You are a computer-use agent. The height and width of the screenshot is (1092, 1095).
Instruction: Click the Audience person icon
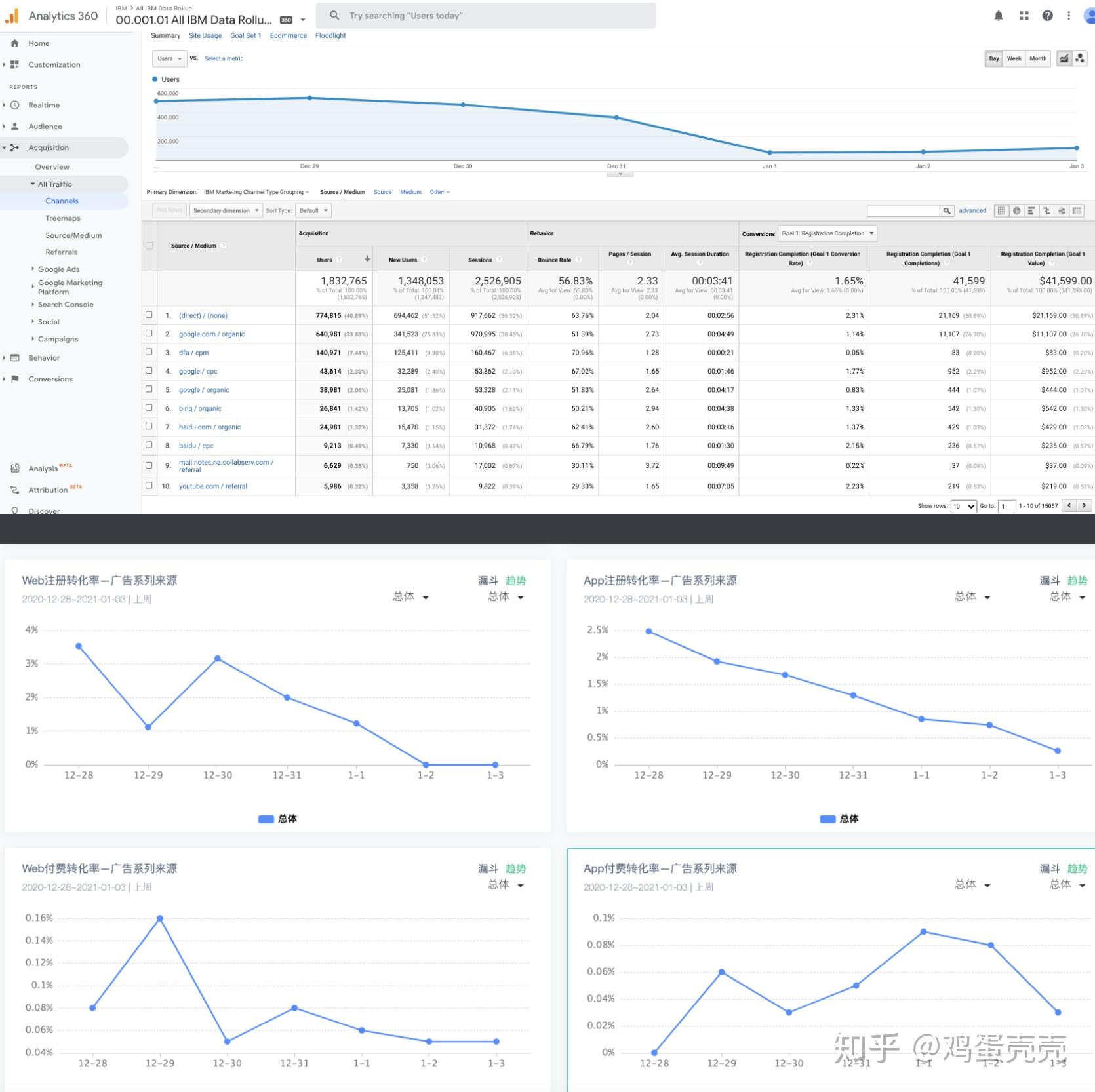(x=14, y=126)
